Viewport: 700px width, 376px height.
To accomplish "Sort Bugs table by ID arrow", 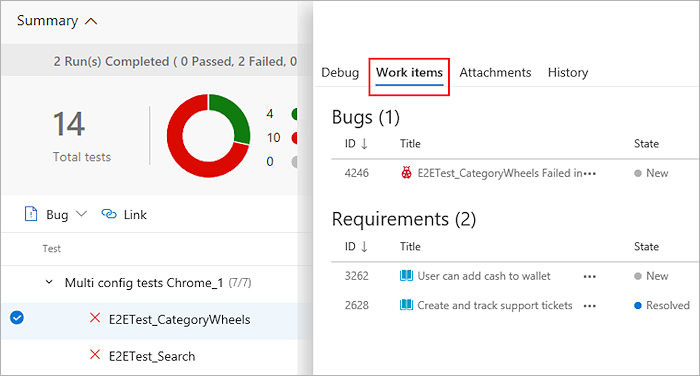I will (x=364, y=144).
